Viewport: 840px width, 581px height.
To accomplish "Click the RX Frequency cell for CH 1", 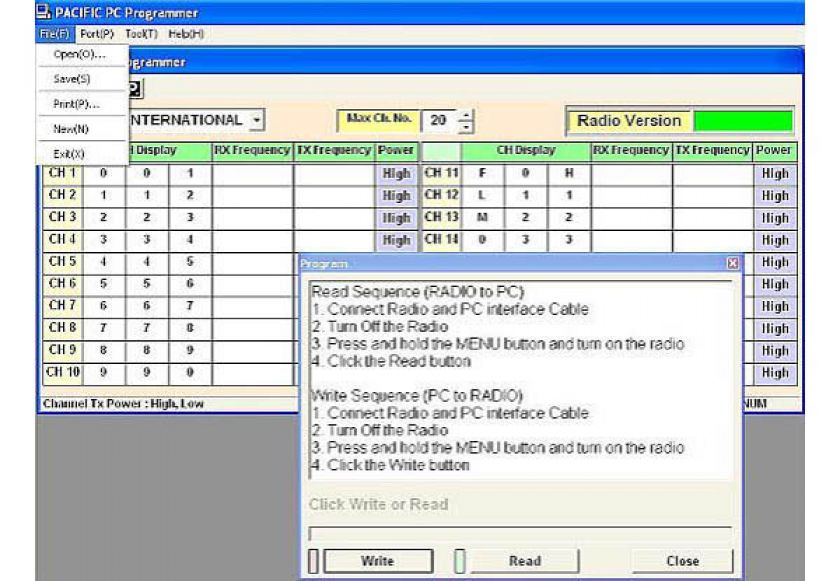I will point(253,173).
